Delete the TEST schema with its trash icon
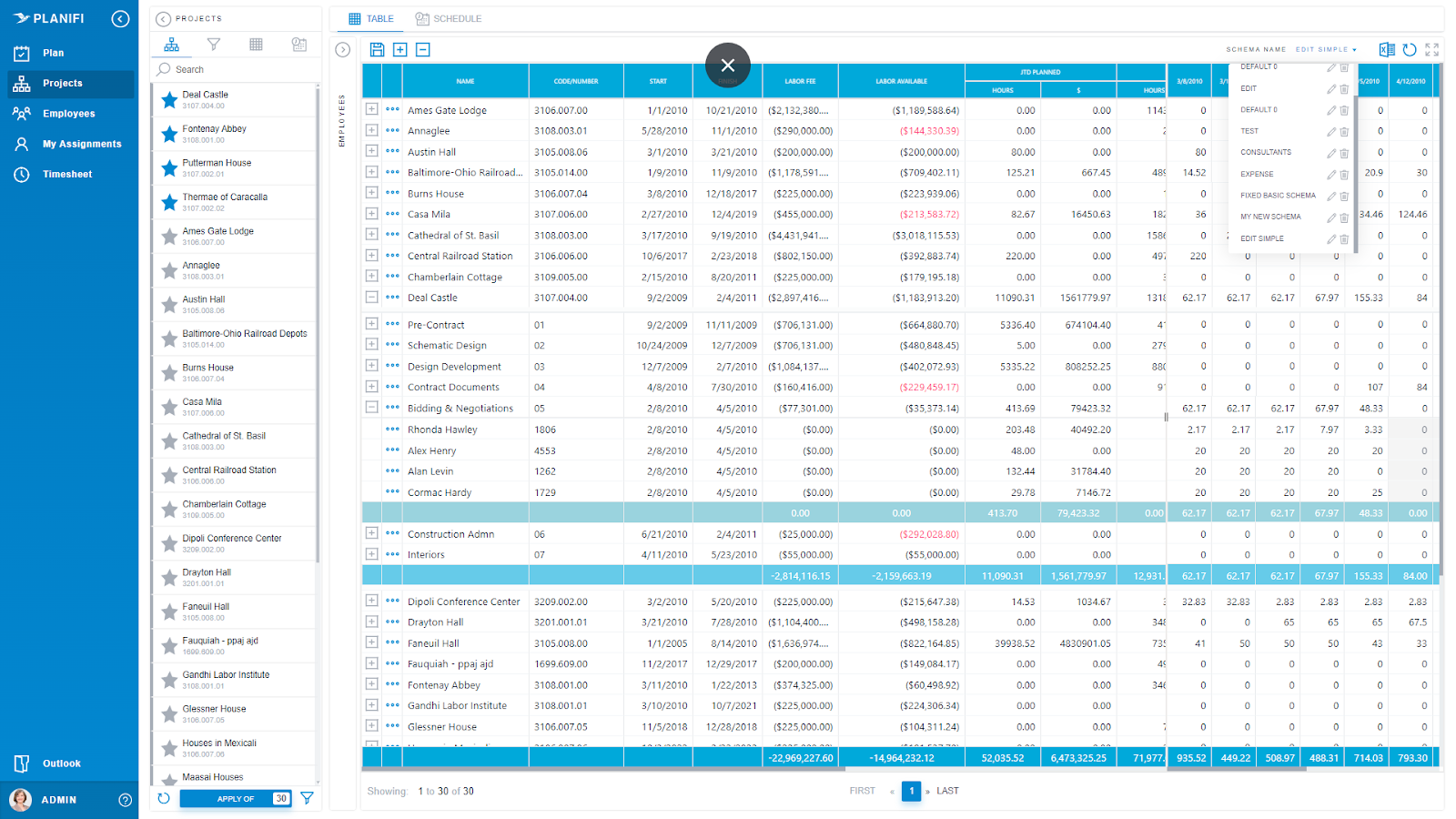This screenshot has width=1456, height=819. coord(1344,132)
